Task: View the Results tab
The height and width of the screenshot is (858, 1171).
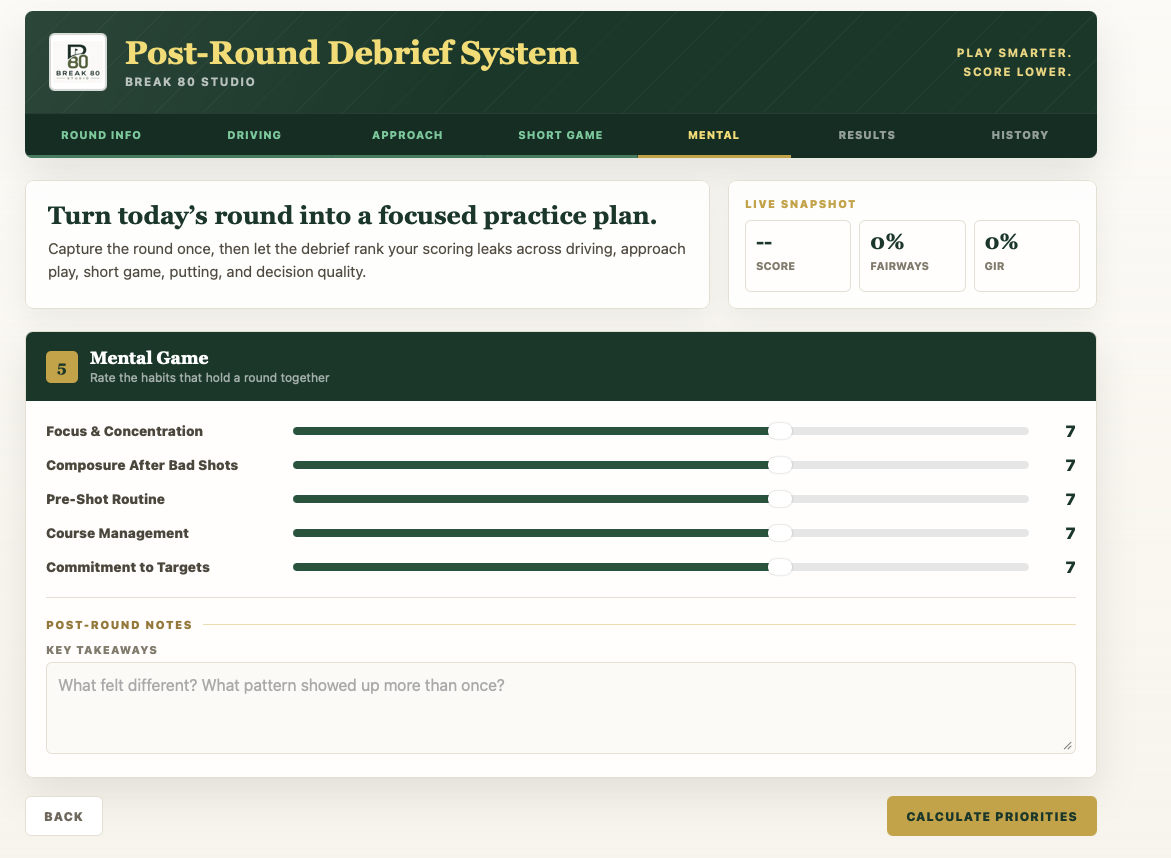Action: coord(867,135)
